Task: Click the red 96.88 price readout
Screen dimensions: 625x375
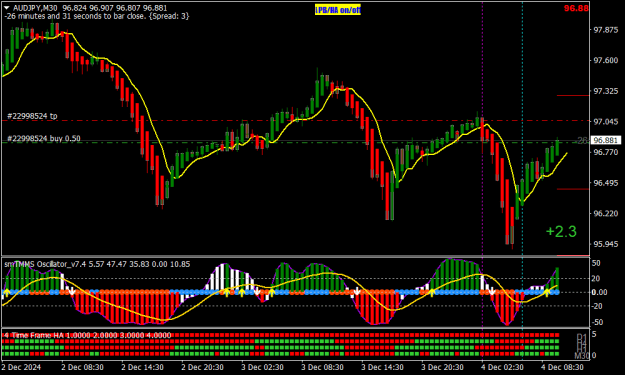Action: [x=576, y=8]
